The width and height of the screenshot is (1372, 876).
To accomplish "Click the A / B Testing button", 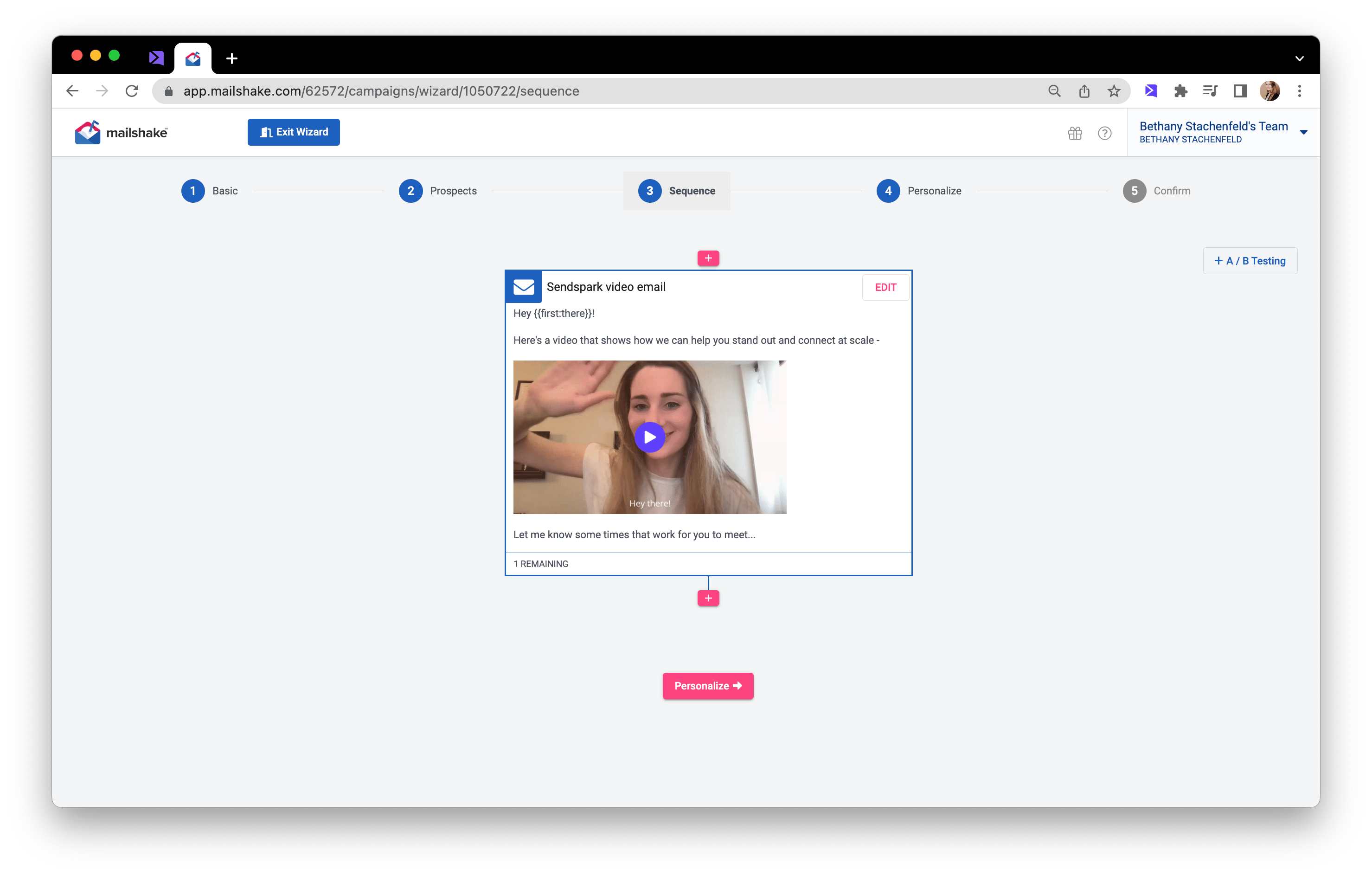I will (1250, 261).
